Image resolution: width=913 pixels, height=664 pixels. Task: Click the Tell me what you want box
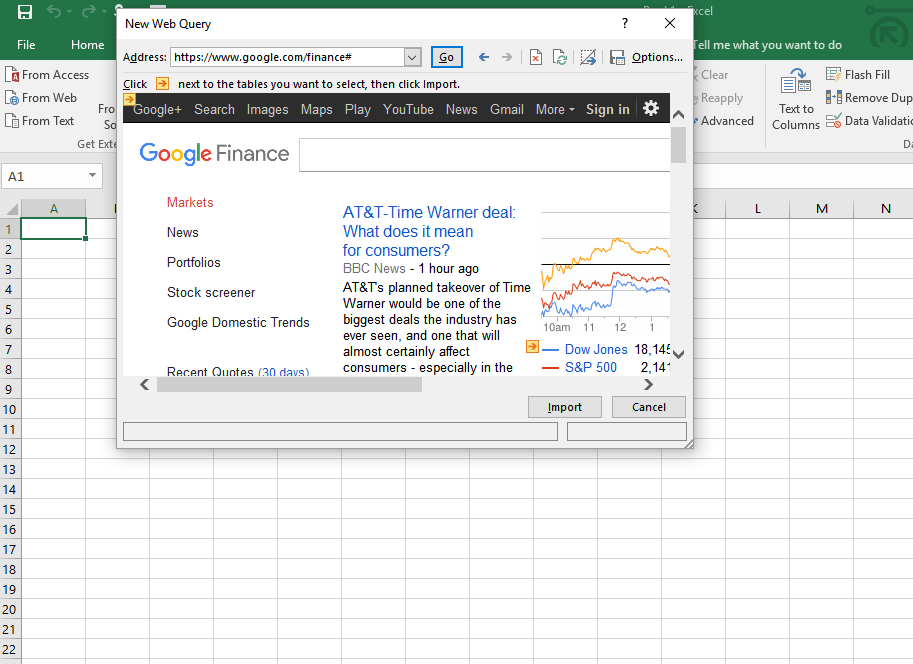click(x=767, y=45)
